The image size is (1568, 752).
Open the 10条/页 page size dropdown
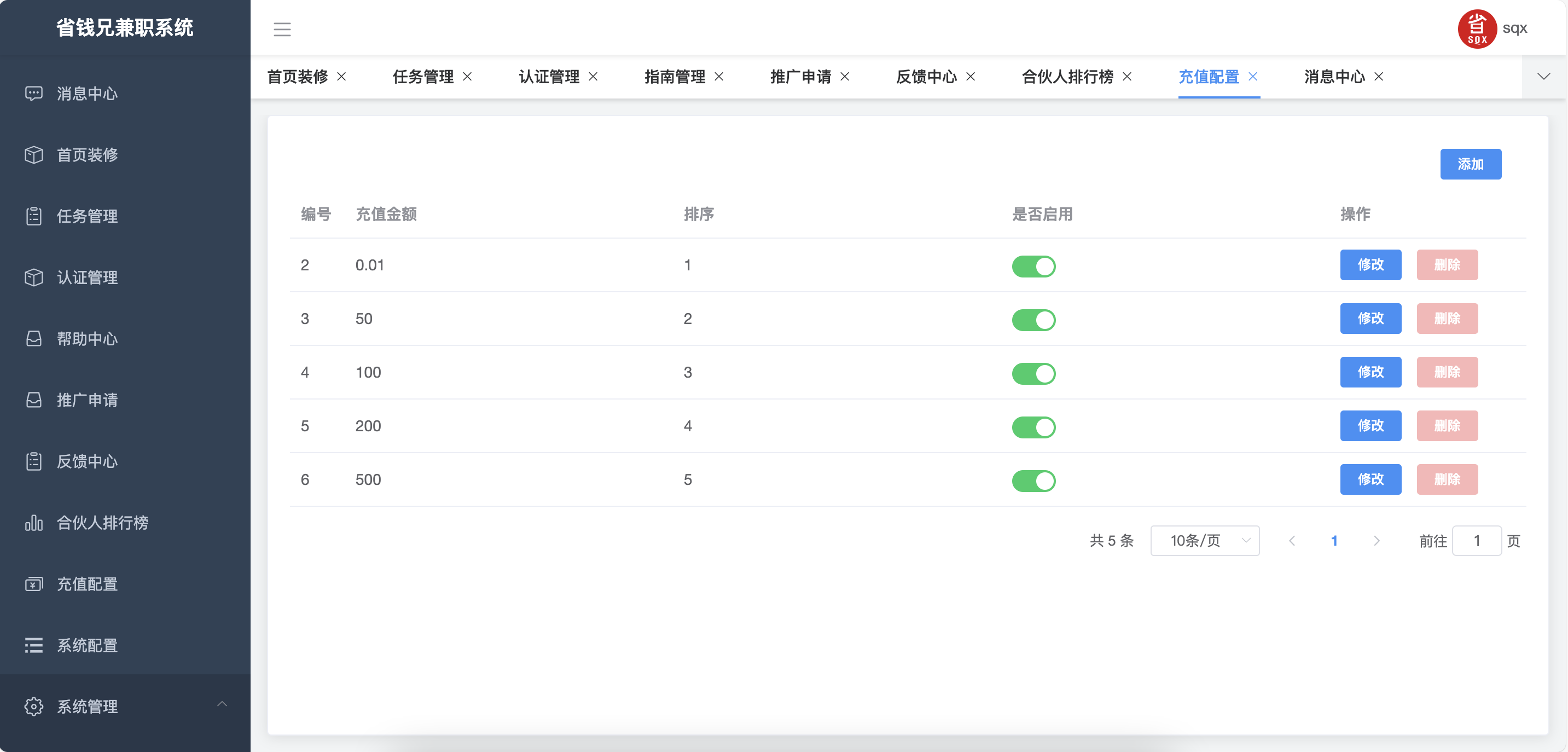[1205, 541]
